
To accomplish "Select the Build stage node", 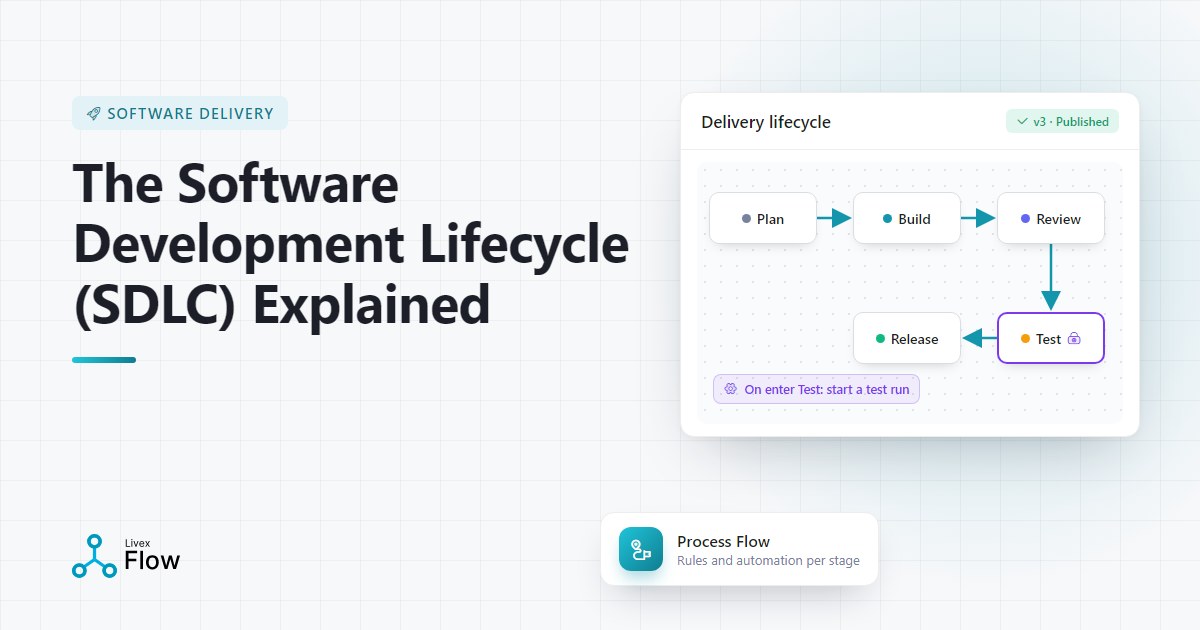I will [x=907, y=218].
